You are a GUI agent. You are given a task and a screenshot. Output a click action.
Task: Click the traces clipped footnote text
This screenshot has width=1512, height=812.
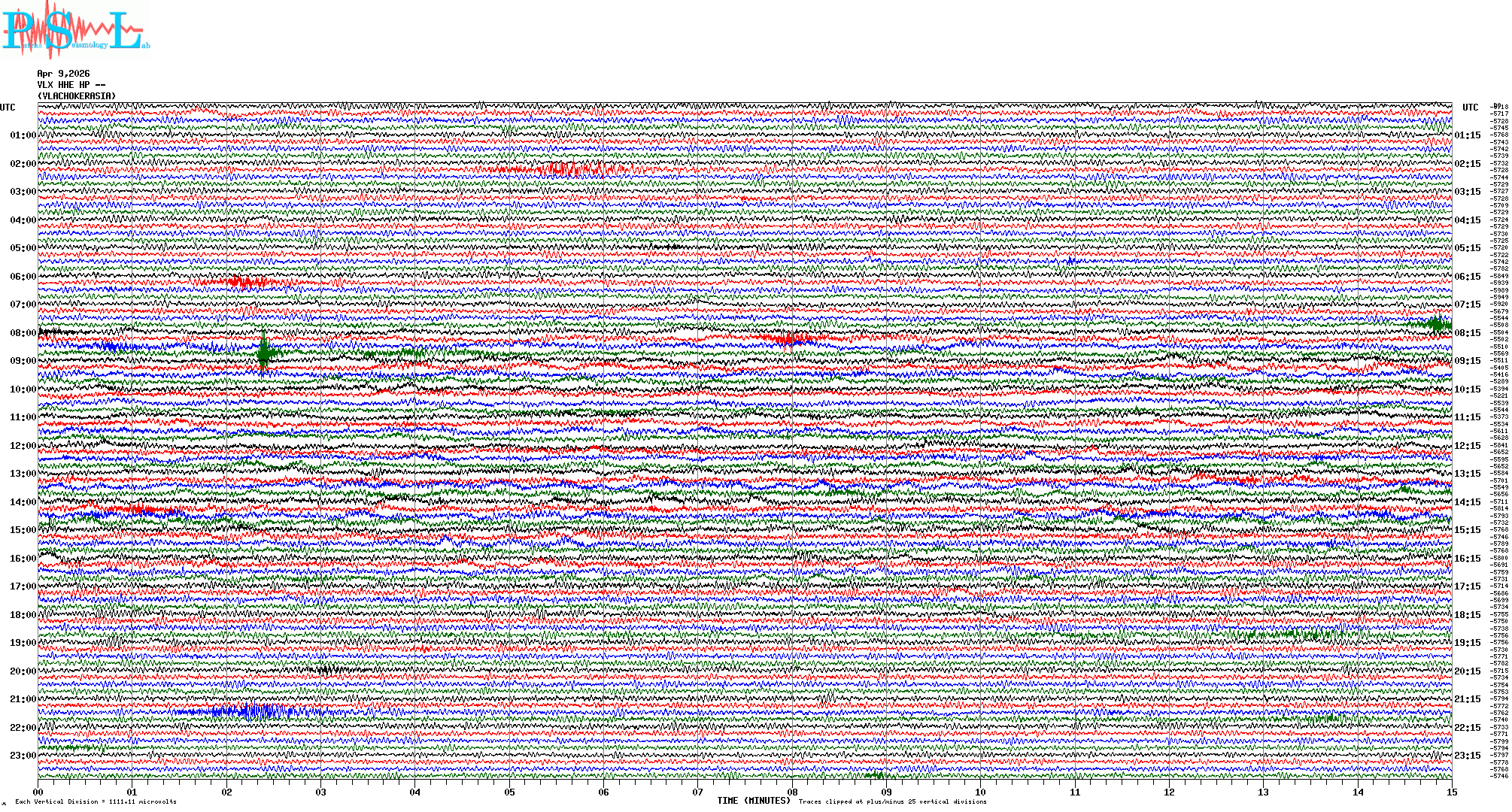pos(892,801)
